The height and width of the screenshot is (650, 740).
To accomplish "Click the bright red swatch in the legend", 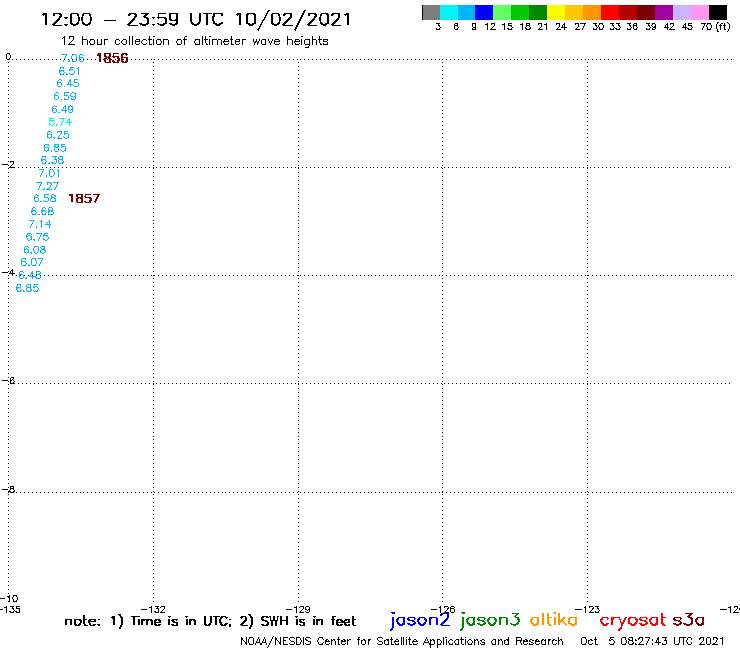I will [610, 12].
